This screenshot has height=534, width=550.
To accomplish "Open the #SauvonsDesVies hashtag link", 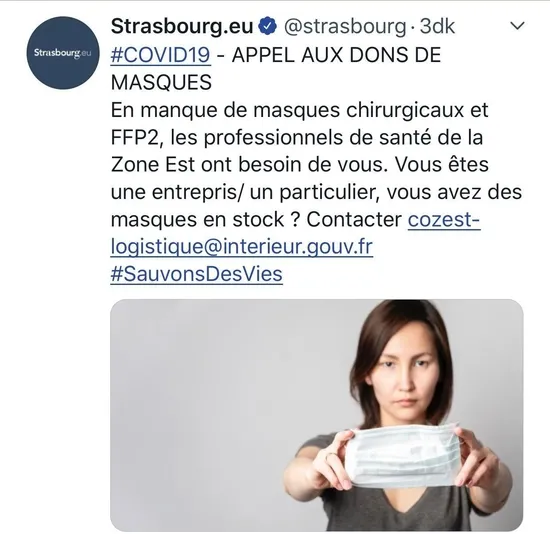I will coord(196,274).
